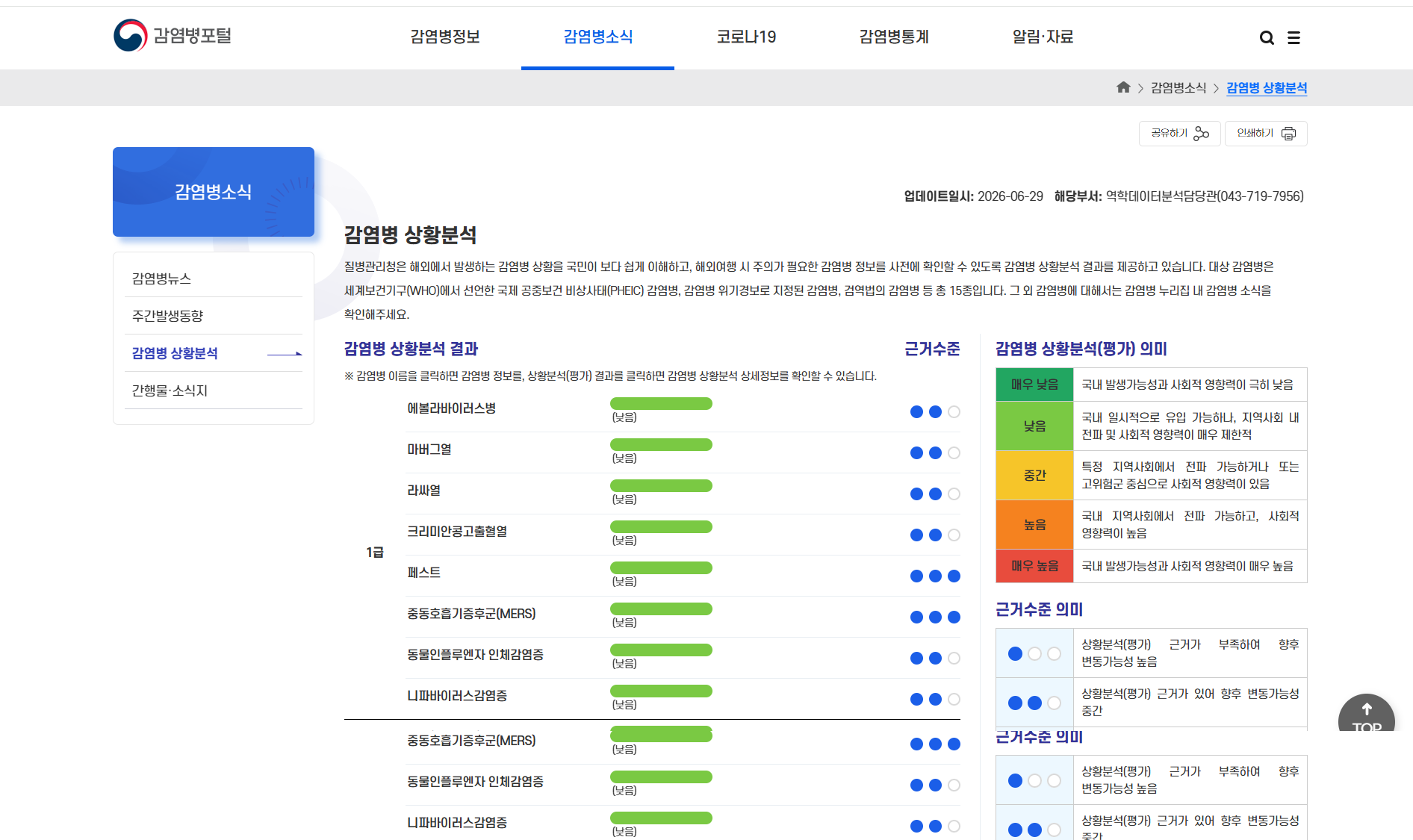Click 감염병 상황분석 breadcrumb link
1413x840 pixels.
(x=1267, y=88)
